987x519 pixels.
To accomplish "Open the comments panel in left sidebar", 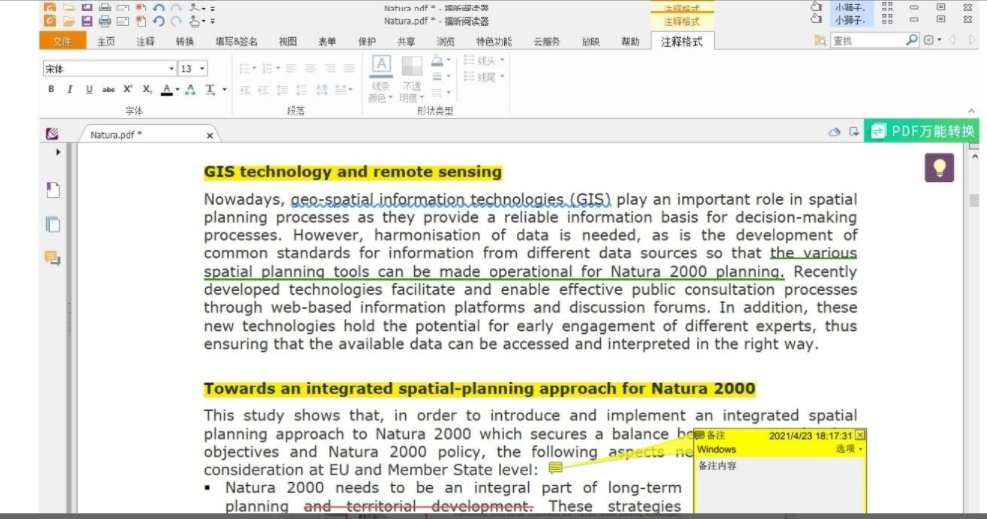I will click(x=52, y=258).
